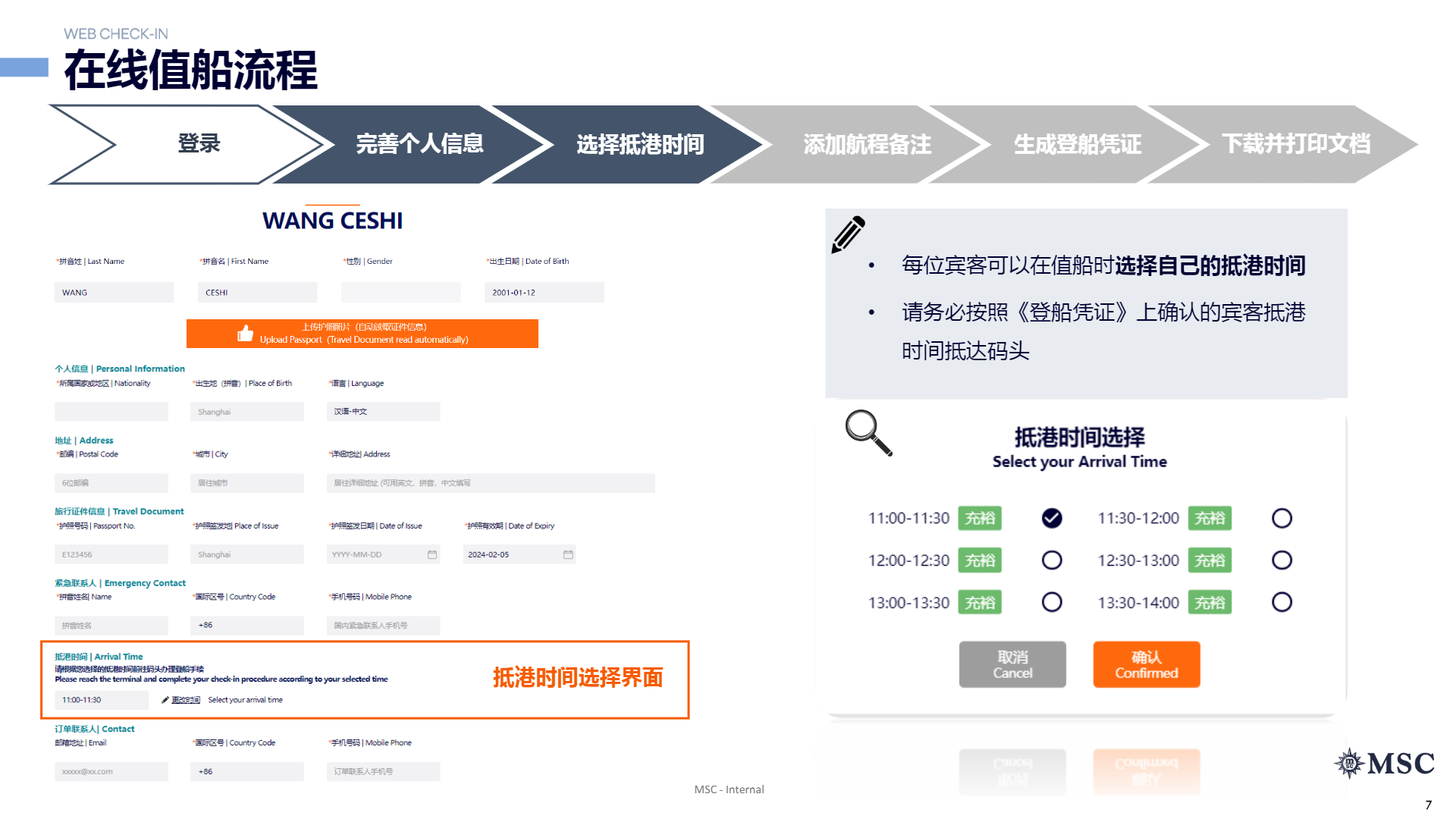The width and height of the screenshot is (1456, 819).
Task: Switch to the 添加航程备注 step
Action: coord(867,144)
